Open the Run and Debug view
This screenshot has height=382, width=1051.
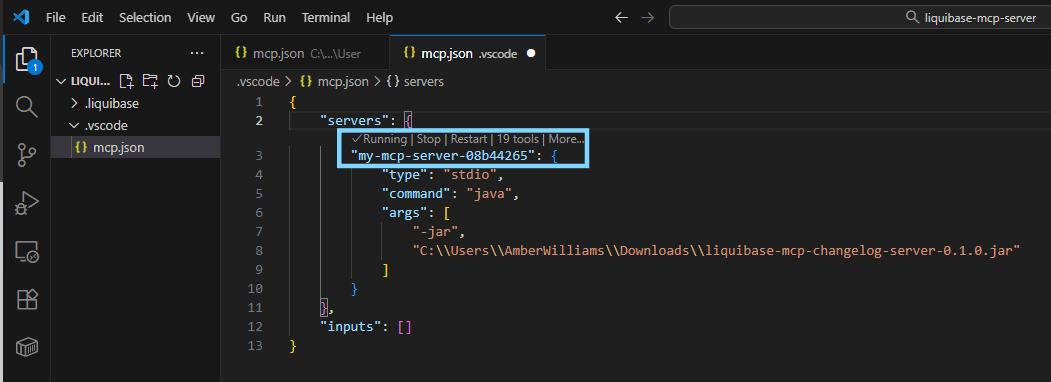pyautogui.click(x=26, y=204)
